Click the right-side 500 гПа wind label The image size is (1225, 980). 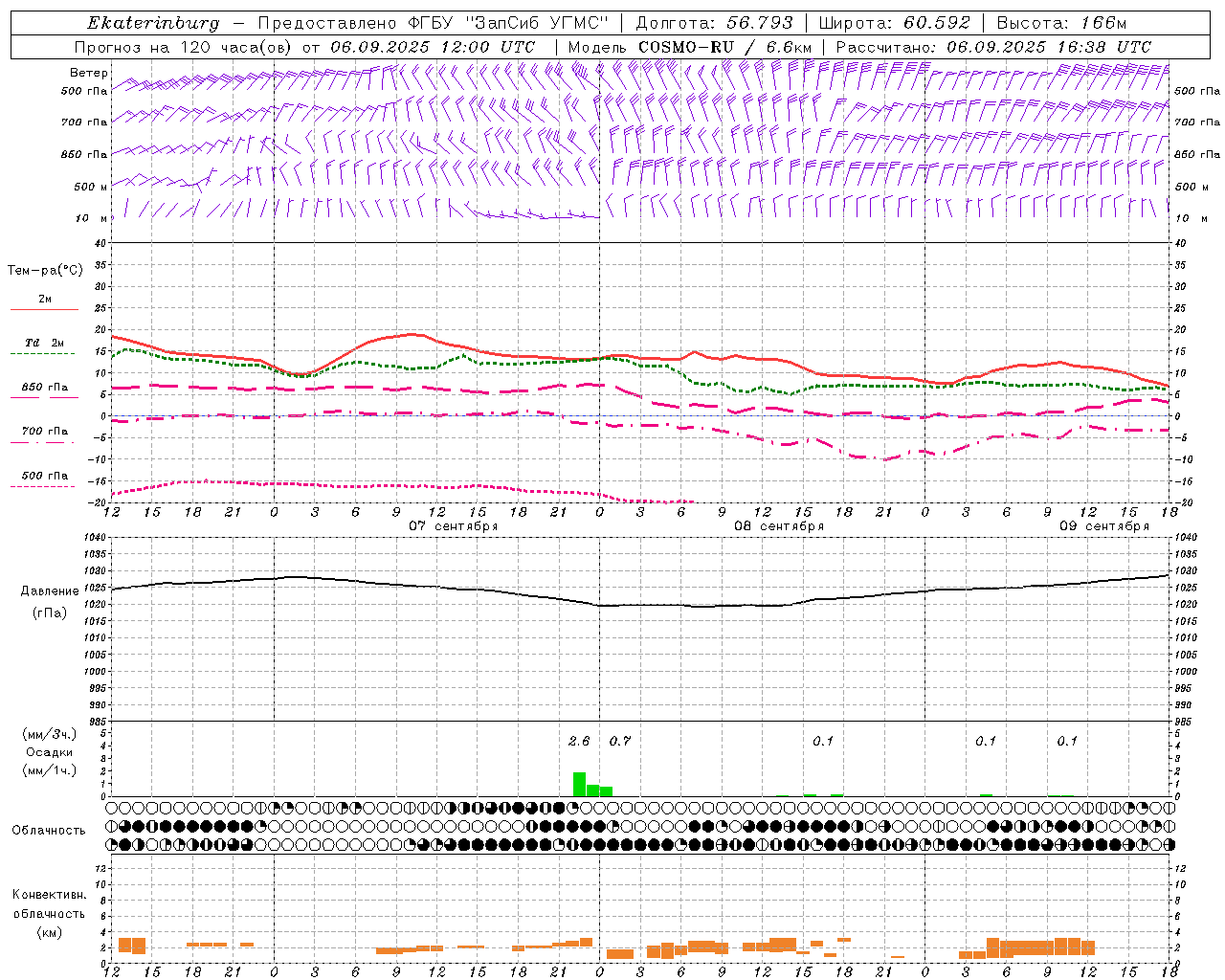tap(1197, 91)
